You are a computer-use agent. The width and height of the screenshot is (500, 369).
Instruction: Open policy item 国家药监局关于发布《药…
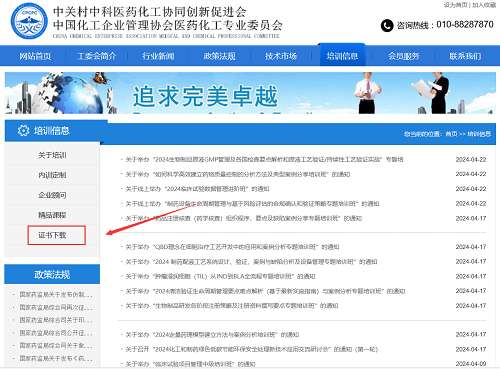click(56, 358)
